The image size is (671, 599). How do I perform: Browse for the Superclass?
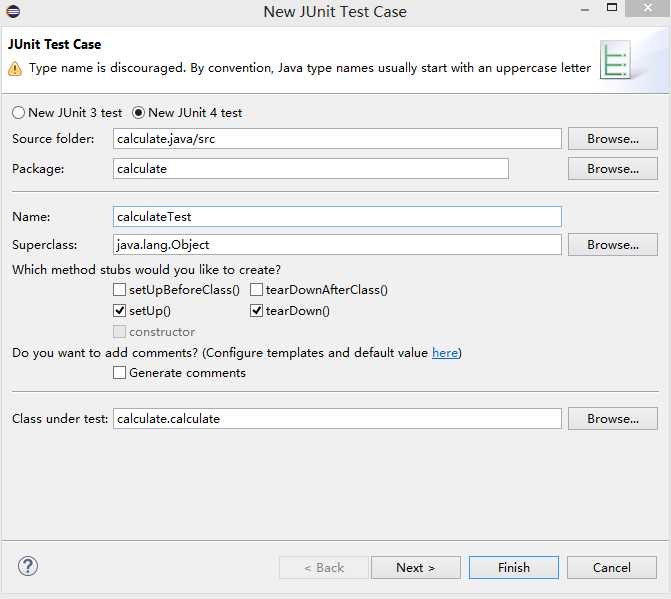pos(613,245)
